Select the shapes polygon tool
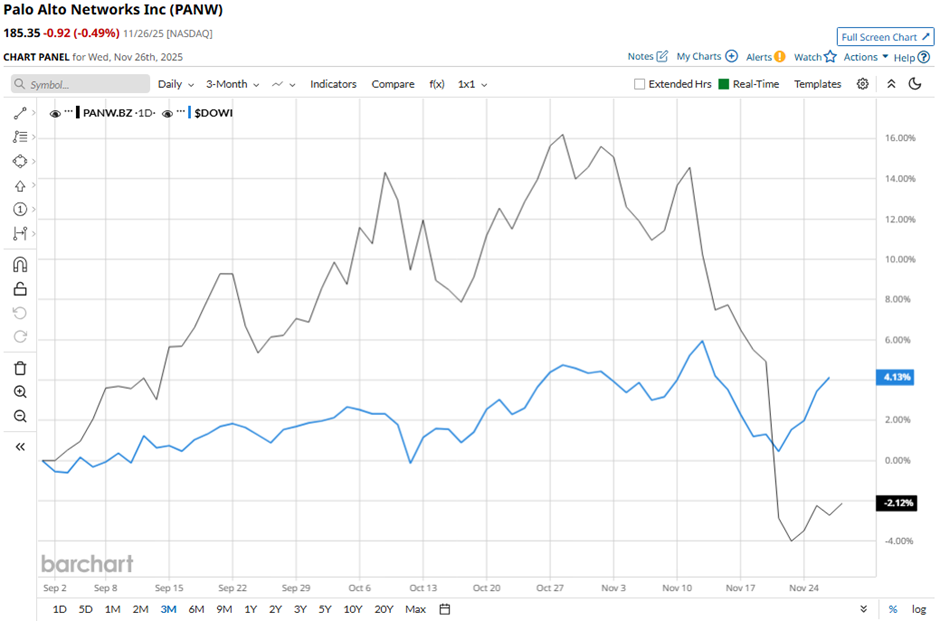The image size is (940, 621). click(x=20, y=161)
